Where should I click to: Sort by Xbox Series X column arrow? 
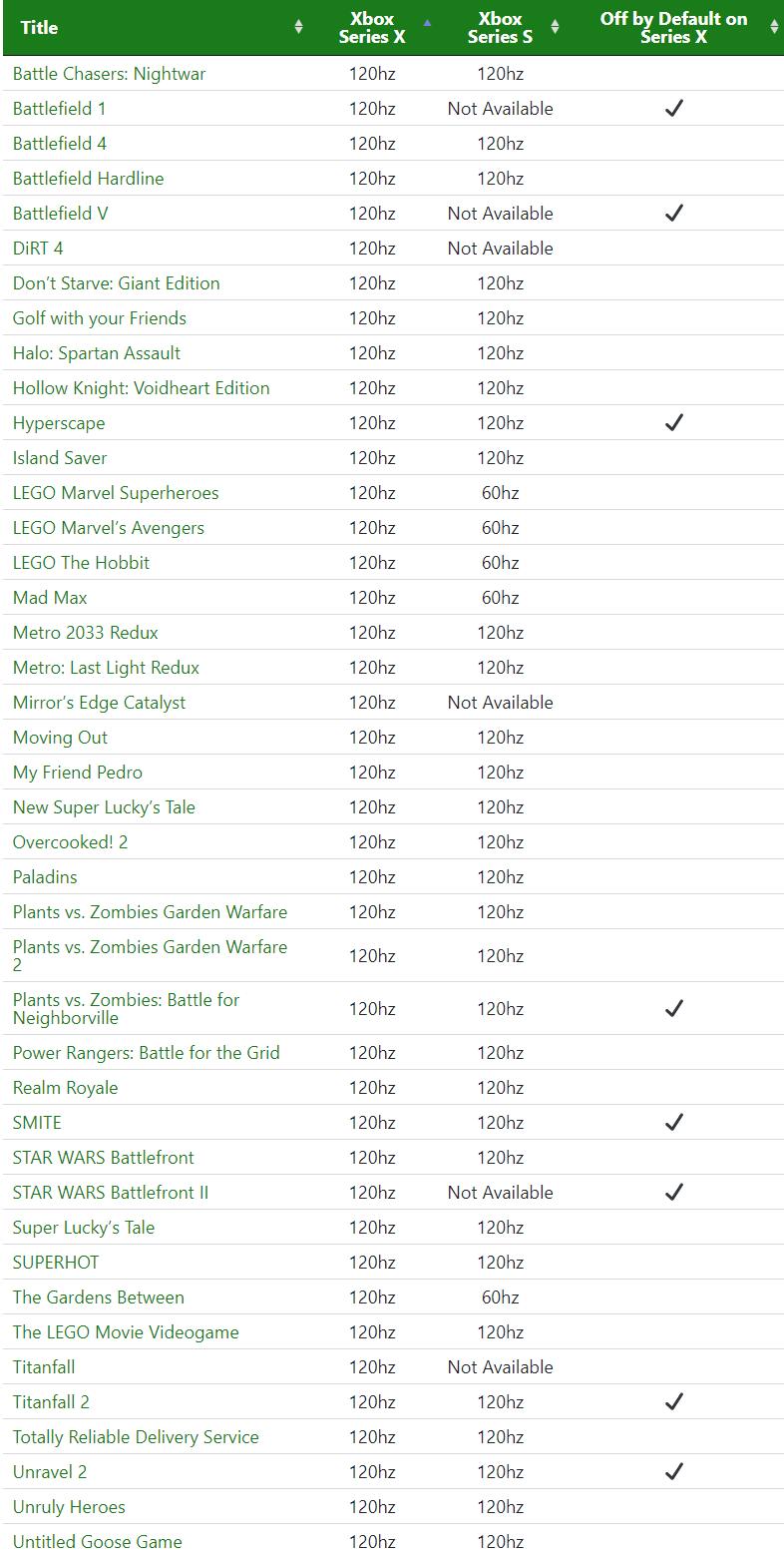point(427,22)
